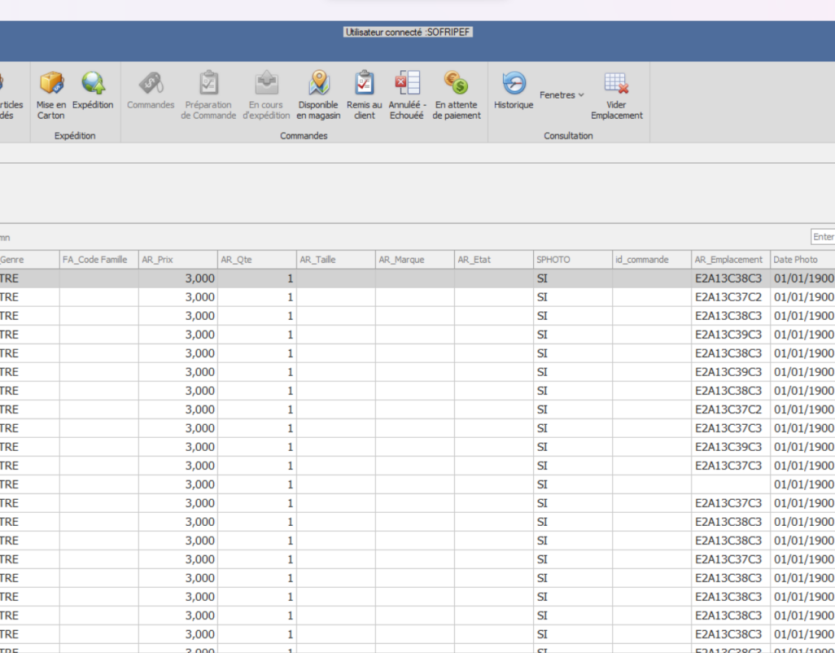The width and height of the screenshot is (835, 653).
Task: Click the AR_Emplacement column header
Action: (729, 260)
